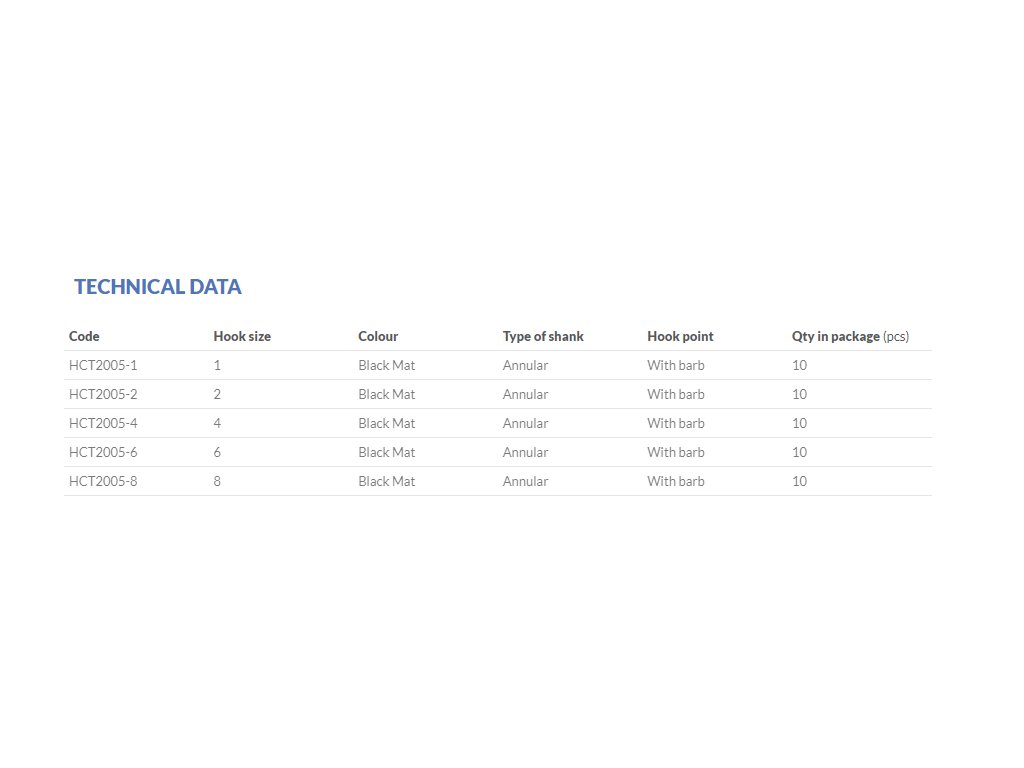Click Annular in the HCT2005-2 row
This screenshot has height=768, width=1024.
coord(526,394)
